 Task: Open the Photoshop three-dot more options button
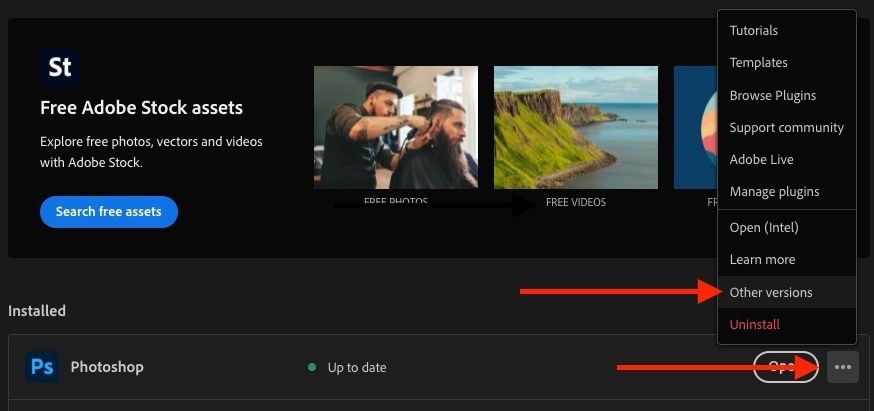[843, 367]
